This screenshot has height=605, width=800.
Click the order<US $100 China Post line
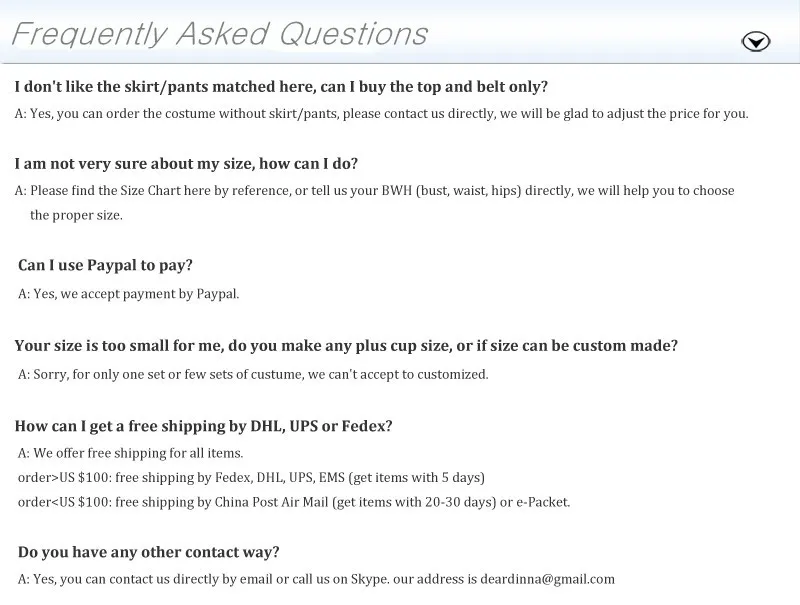pyautogui.click(x=294, y=502)
